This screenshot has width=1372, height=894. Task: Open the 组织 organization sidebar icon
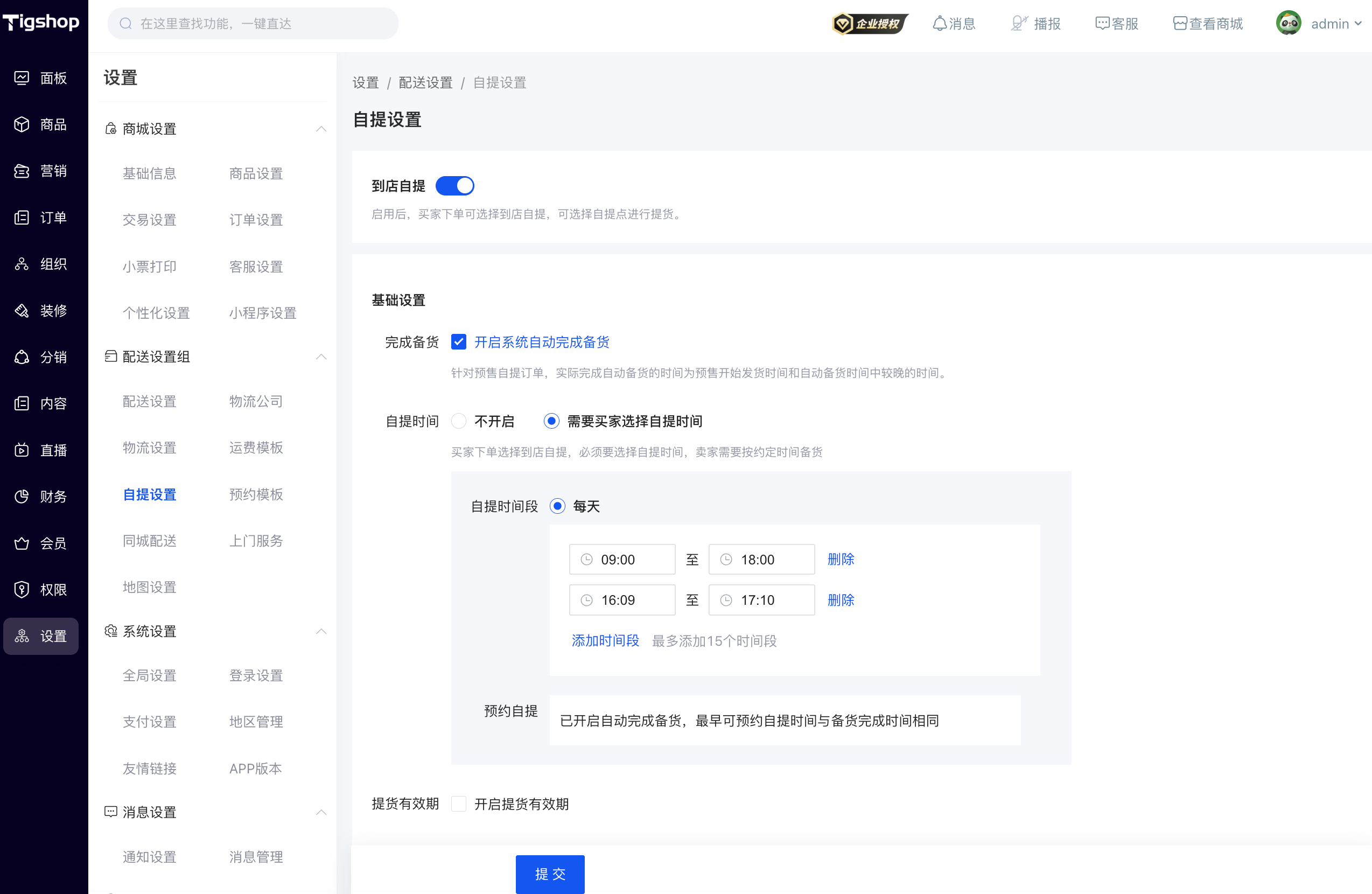(22, 264)
